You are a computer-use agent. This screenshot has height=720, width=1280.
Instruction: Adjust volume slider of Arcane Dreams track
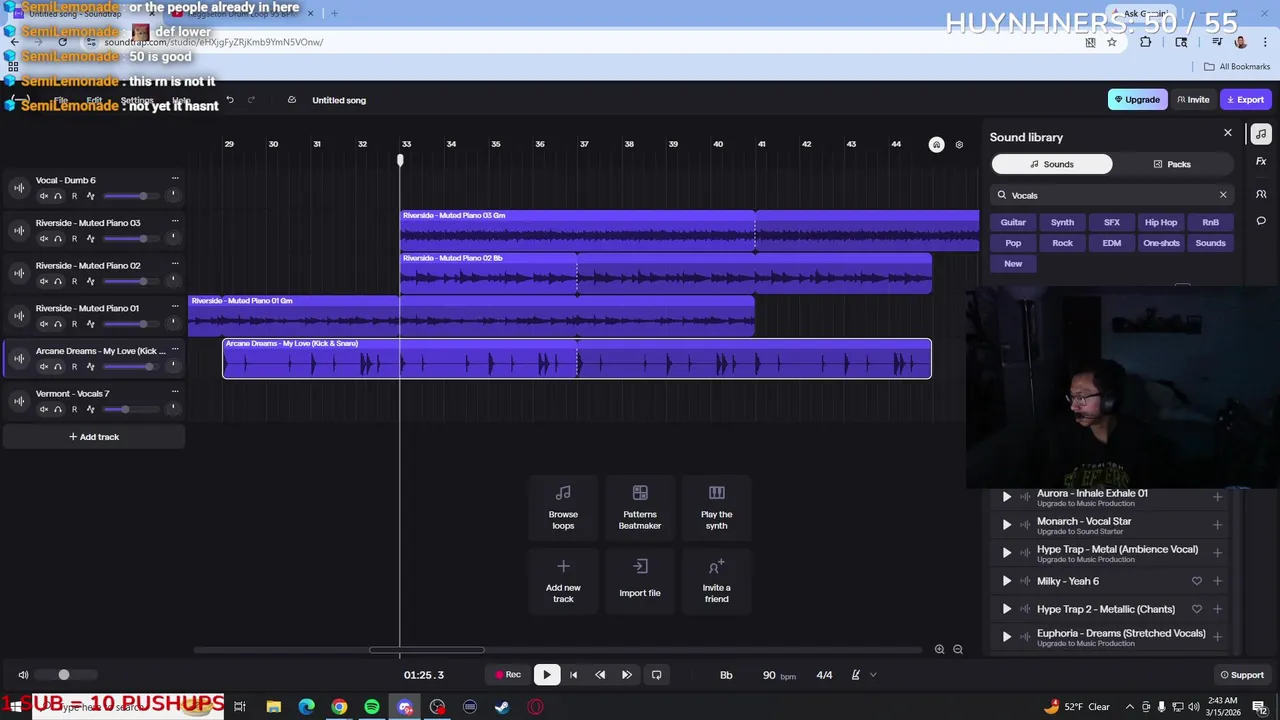130,366
